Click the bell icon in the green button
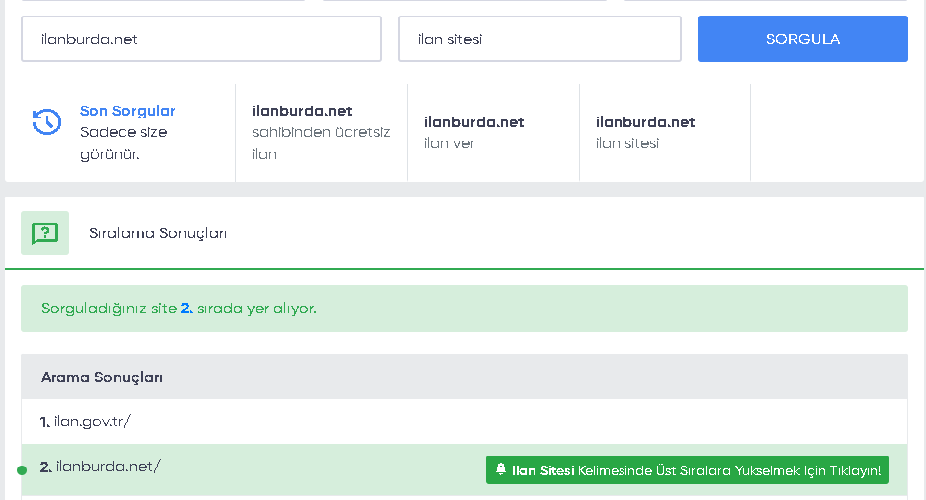This screenshot has width=926, height=500. tap(501, 469)
